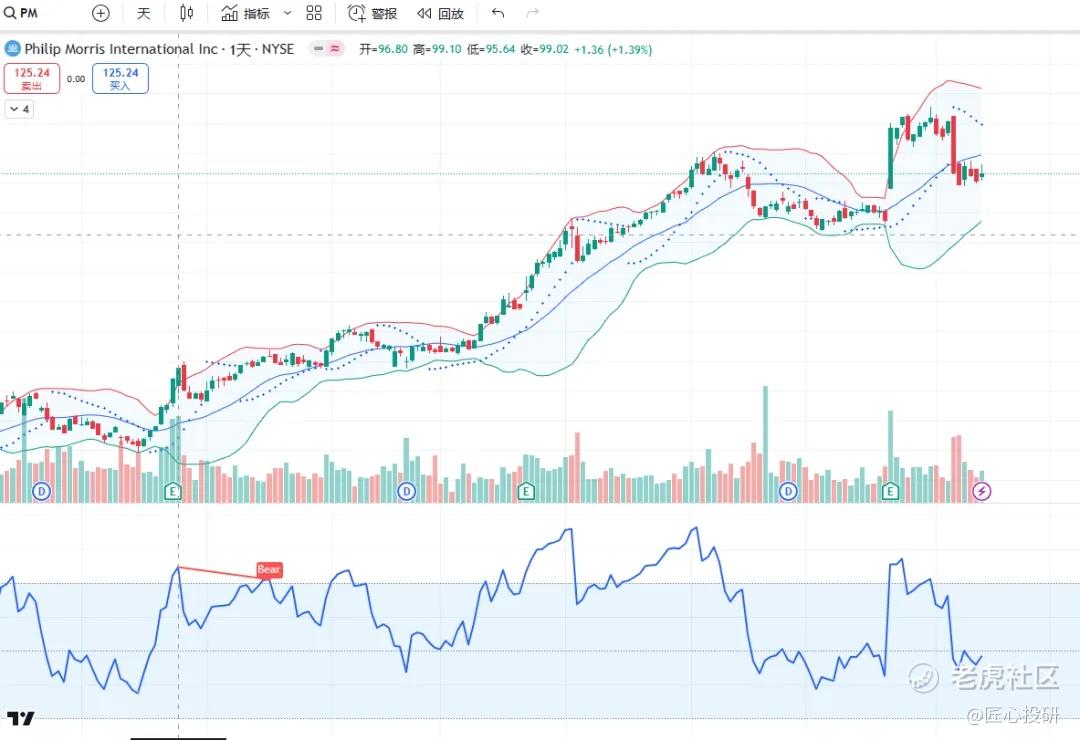Viewport: 1080px width, 740px height.
Task: Expand the collapsed indicator legend showing 4
Action: coord(19,109)
